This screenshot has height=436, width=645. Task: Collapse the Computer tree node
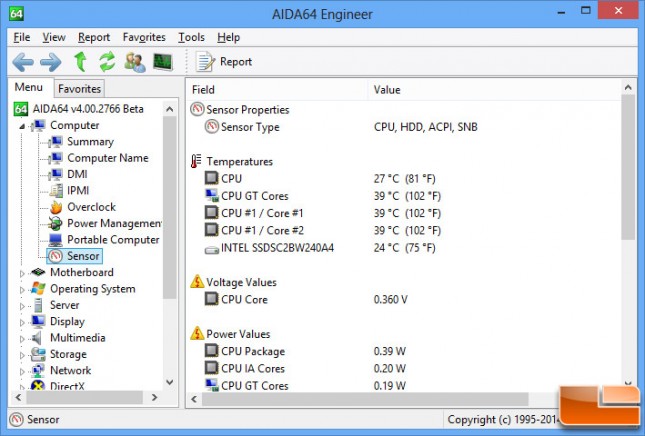pos(22,126)
